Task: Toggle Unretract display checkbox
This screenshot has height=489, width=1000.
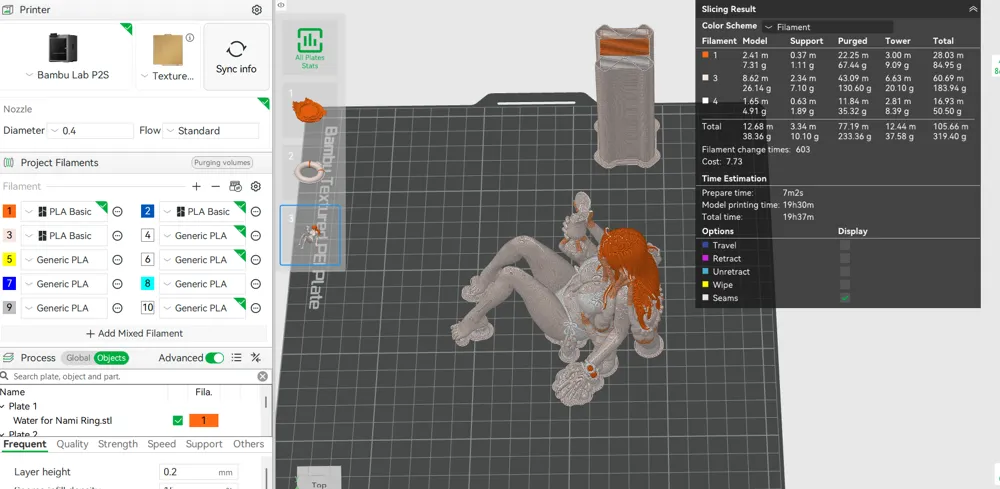Action: click(x=844, y=272)
